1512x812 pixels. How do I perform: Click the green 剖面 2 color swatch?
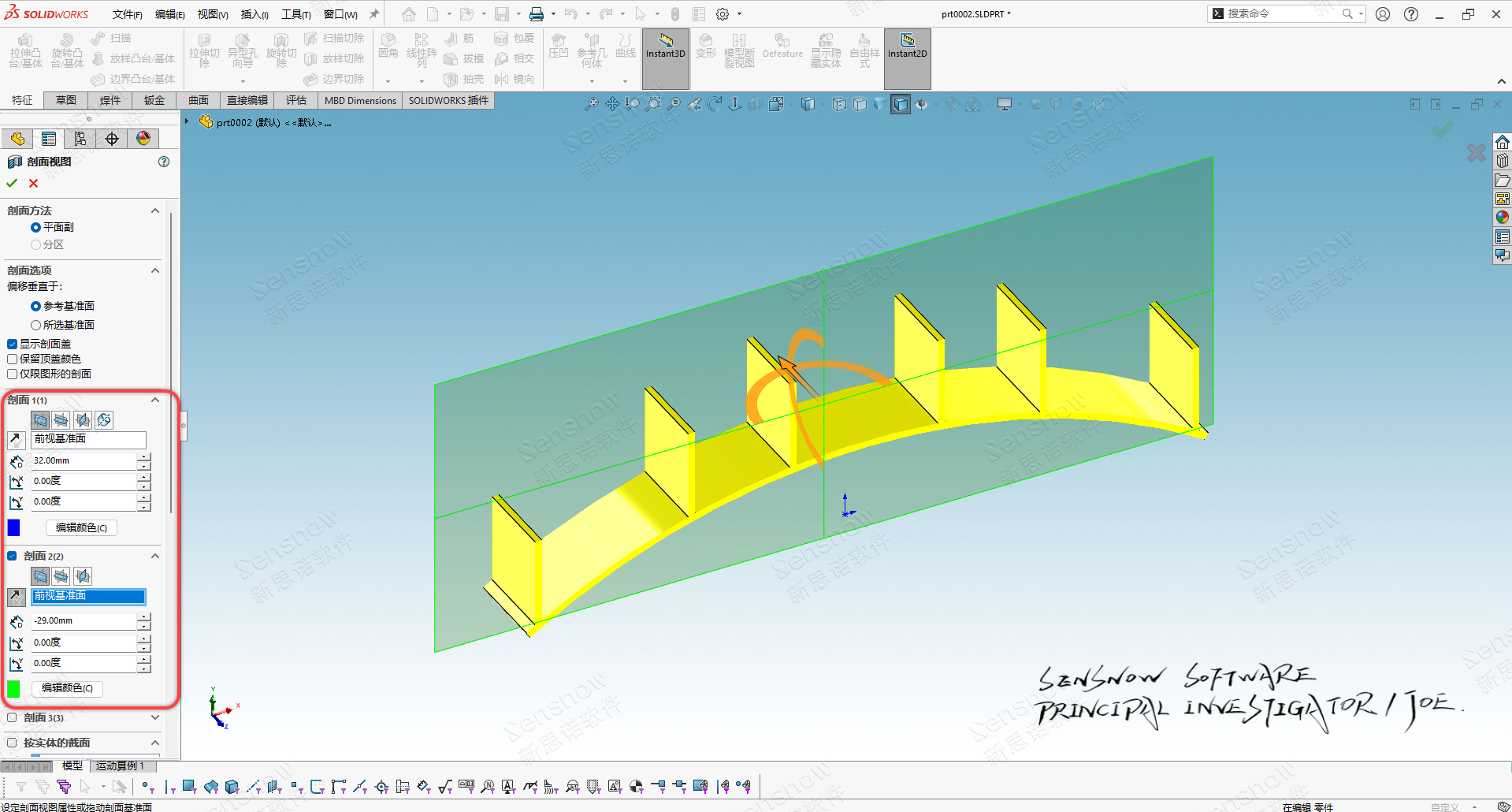point(13,688)
